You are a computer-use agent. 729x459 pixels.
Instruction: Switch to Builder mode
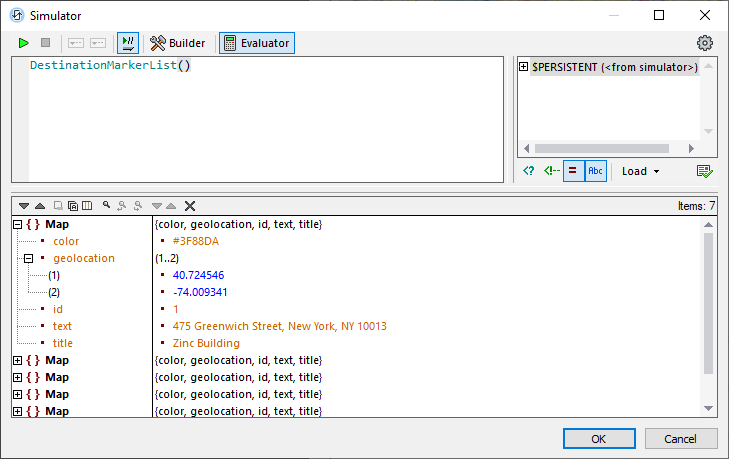[178, 43]
